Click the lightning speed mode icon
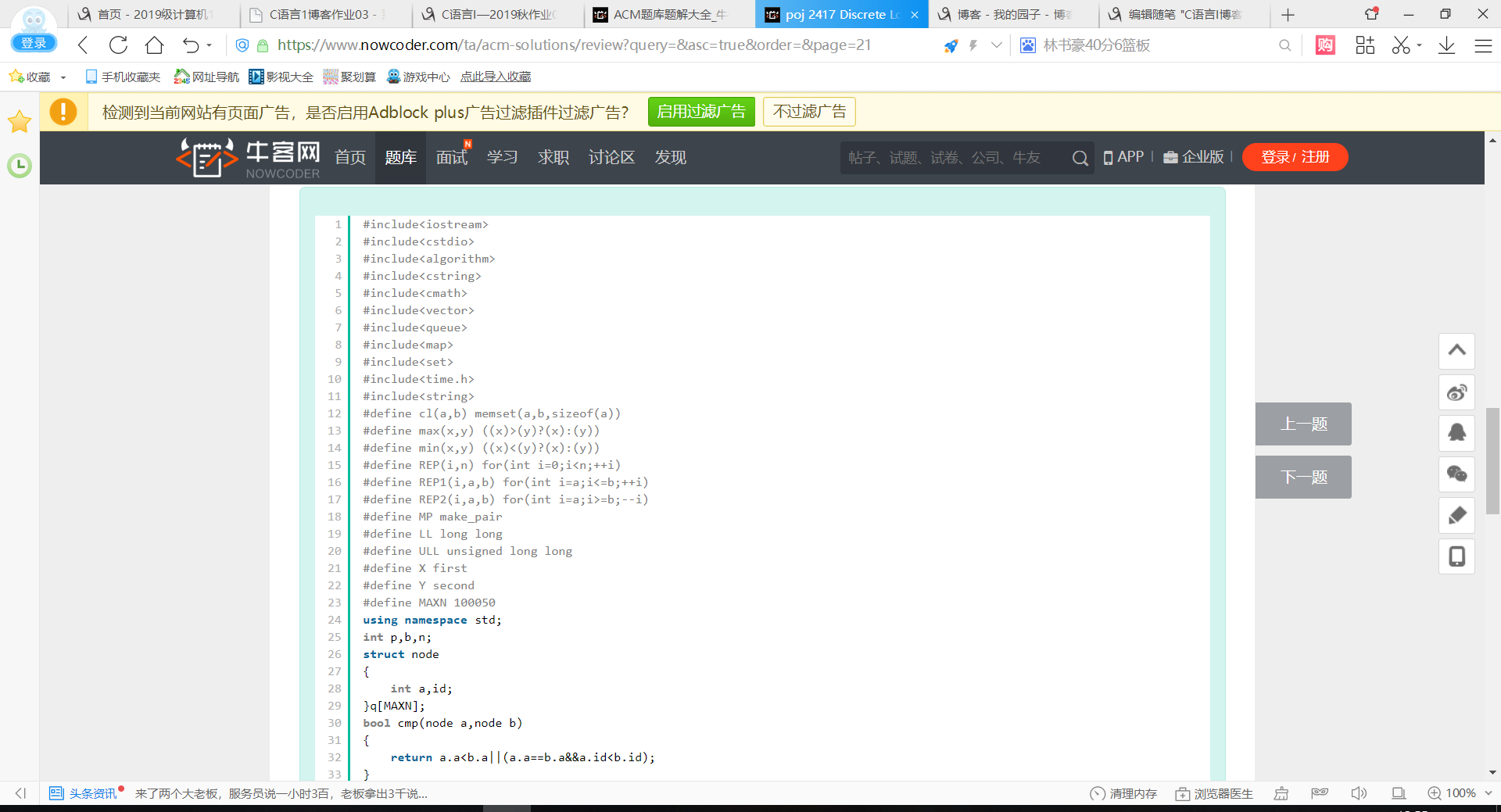 click(973, 45)
